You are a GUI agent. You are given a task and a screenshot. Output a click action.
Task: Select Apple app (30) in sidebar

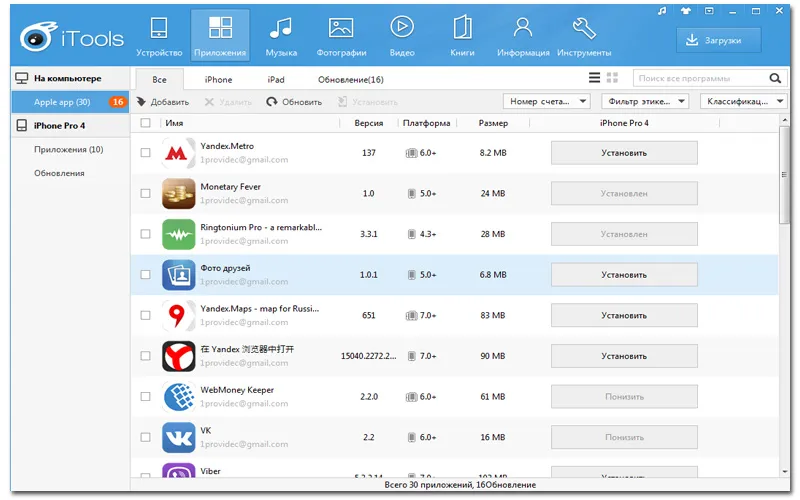(70, 102)
